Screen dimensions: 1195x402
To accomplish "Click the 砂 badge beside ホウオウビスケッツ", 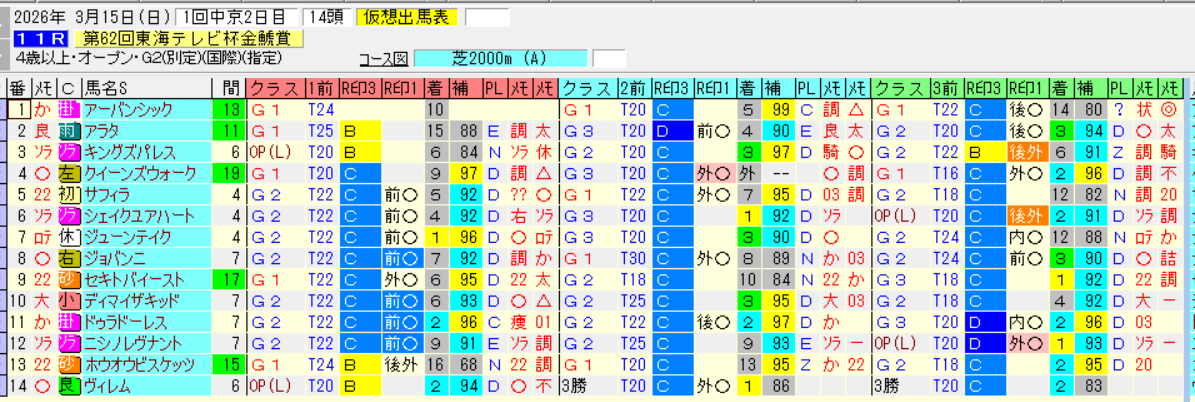I will coord(67,365).
